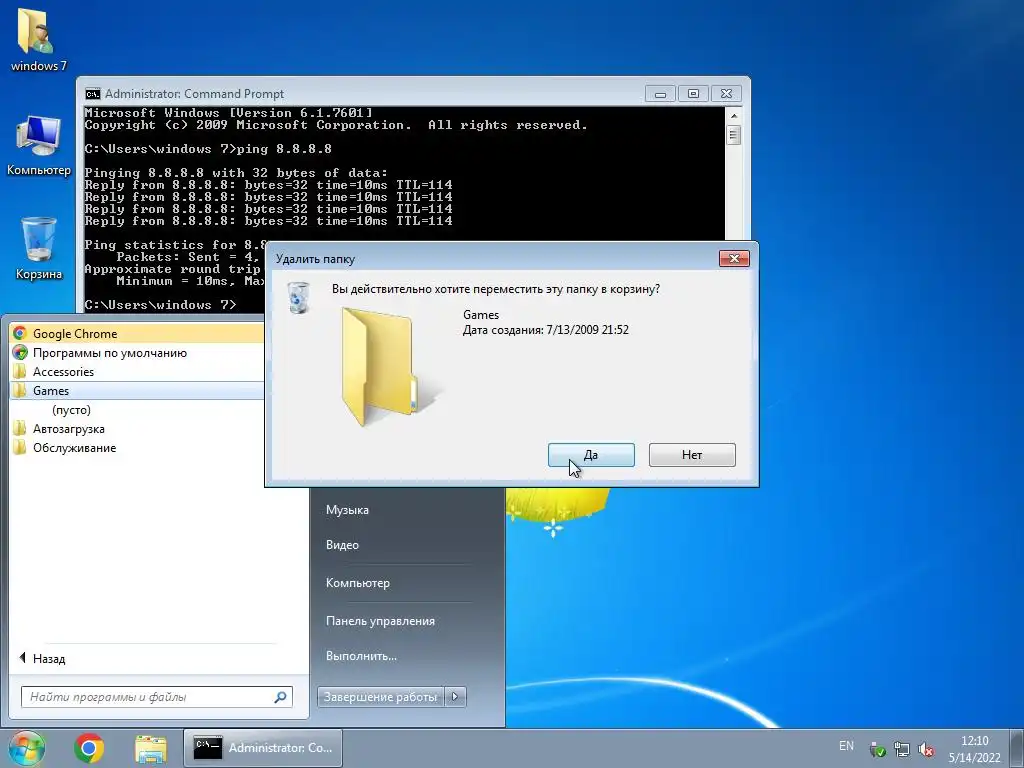Select the Корзина desktop icon

coord(39,248)
